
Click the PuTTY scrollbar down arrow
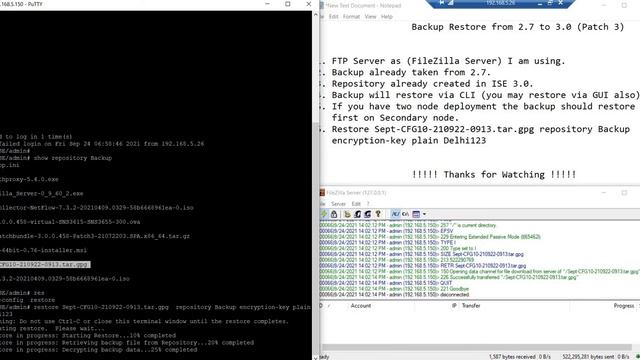click(316, 357)
